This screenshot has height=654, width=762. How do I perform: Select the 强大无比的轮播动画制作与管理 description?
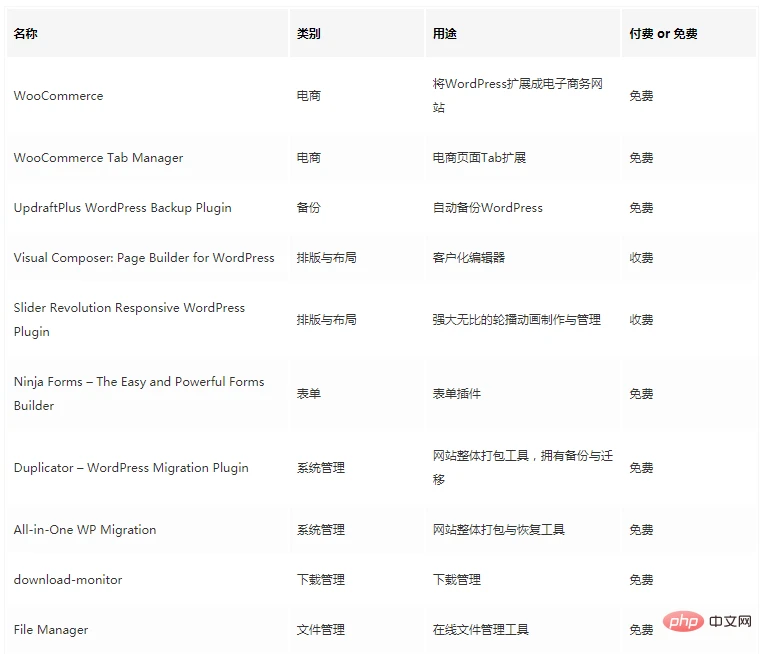point(517,320)
